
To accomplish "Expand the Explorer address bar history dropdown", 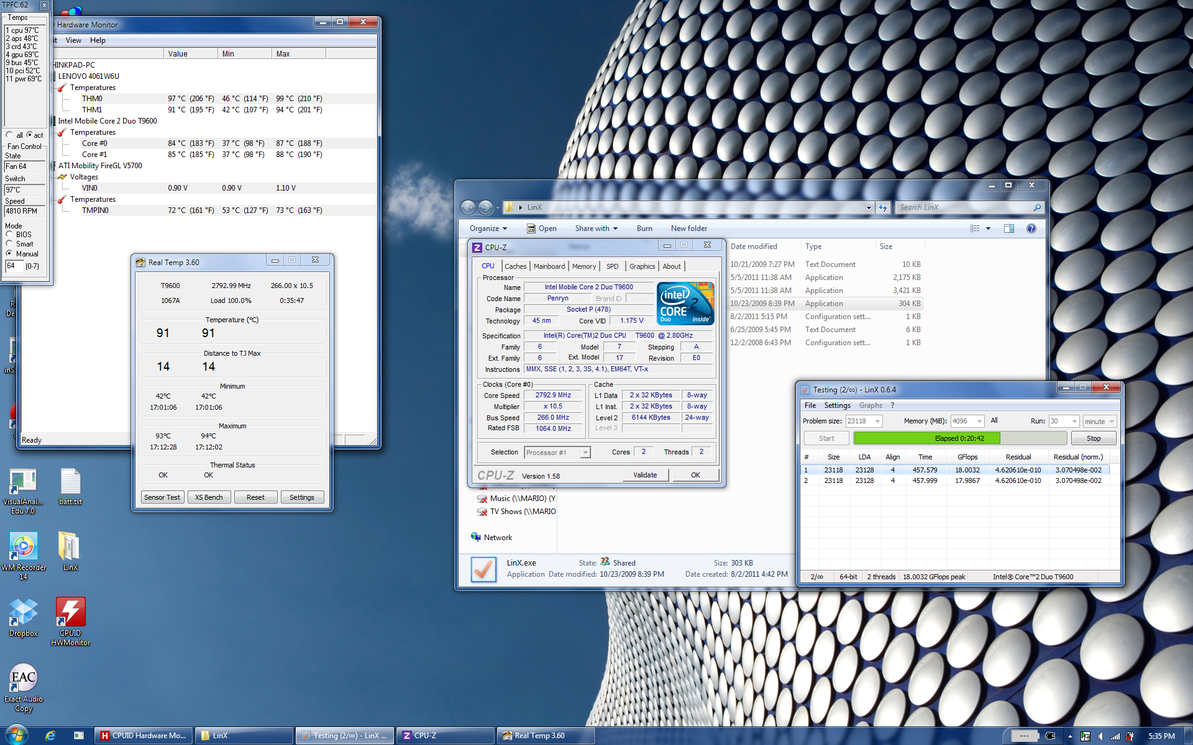I will point(868,207).
